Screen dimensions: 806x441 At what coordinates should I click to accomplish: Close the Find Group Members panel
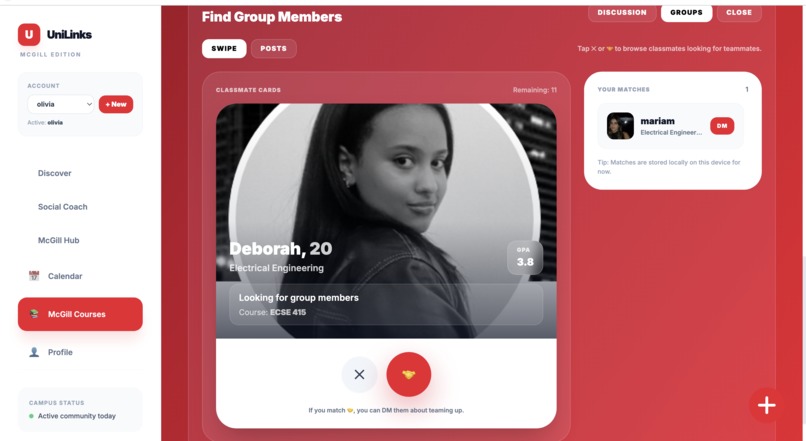[739, 12]
